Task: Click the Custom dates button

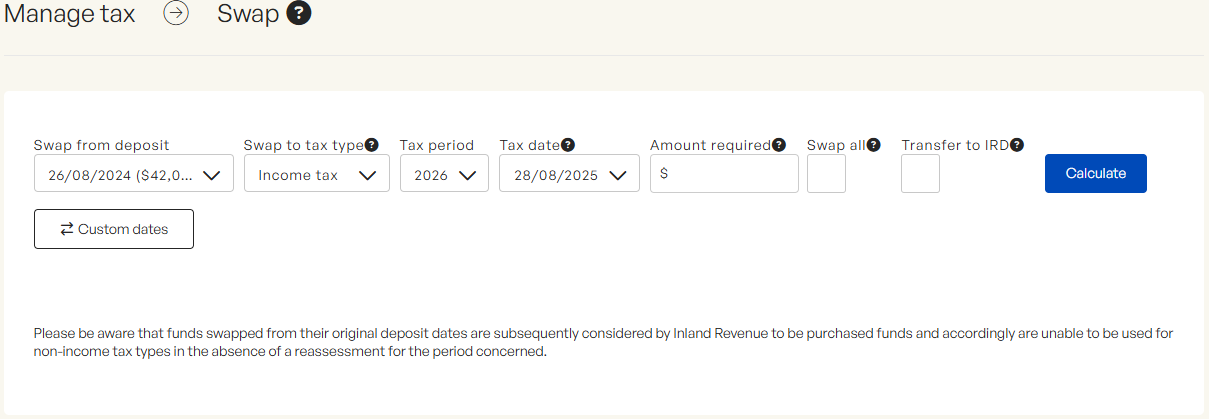Action: click(114, 229)
